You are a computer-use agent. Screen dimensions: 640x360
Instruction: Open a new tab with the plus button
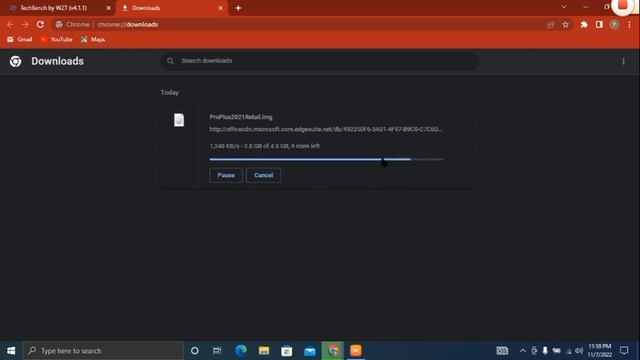tap(238, 8)
